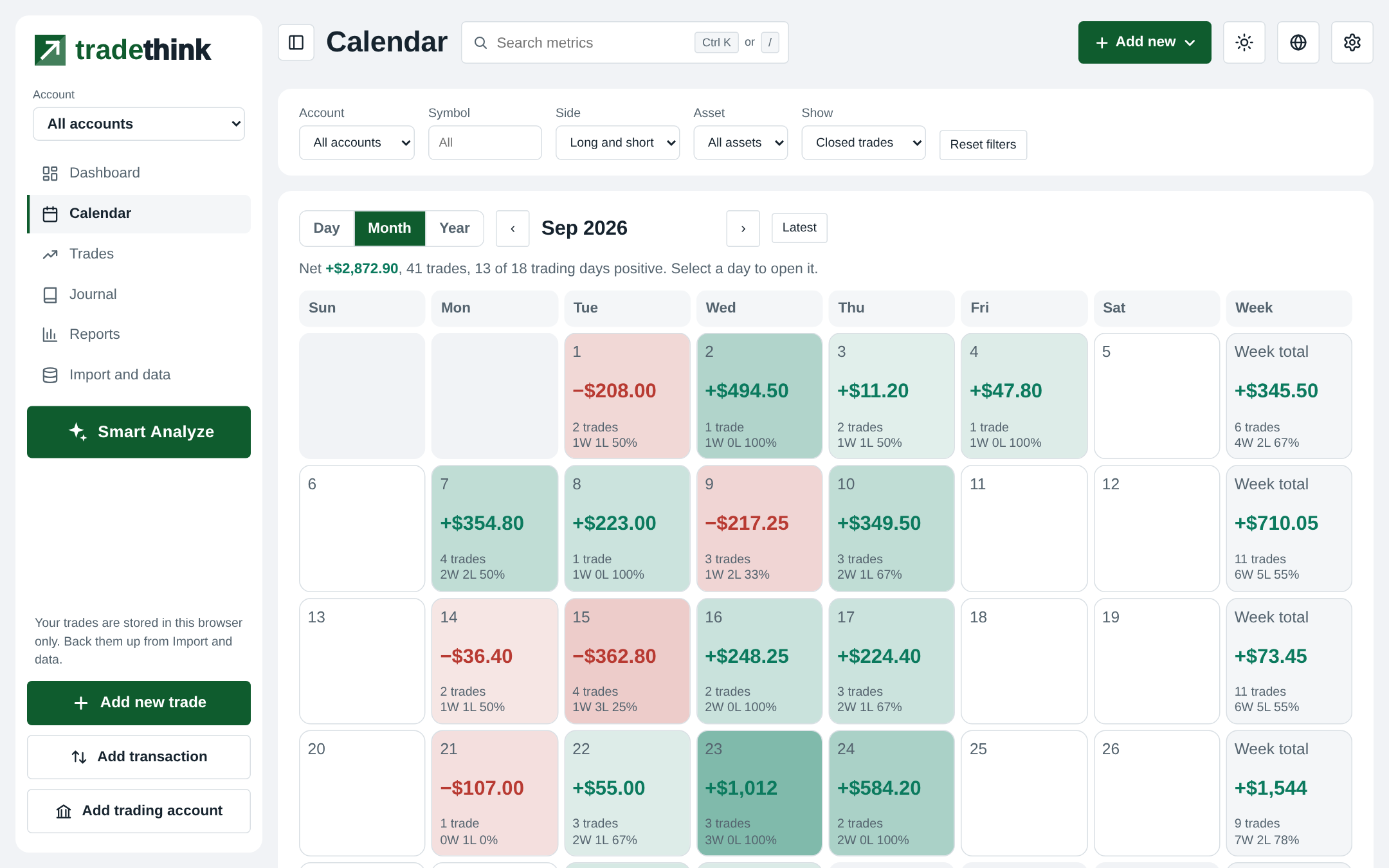
Task: Open the Show Closed trades dropdown
Action: click(x=863, y=143)
